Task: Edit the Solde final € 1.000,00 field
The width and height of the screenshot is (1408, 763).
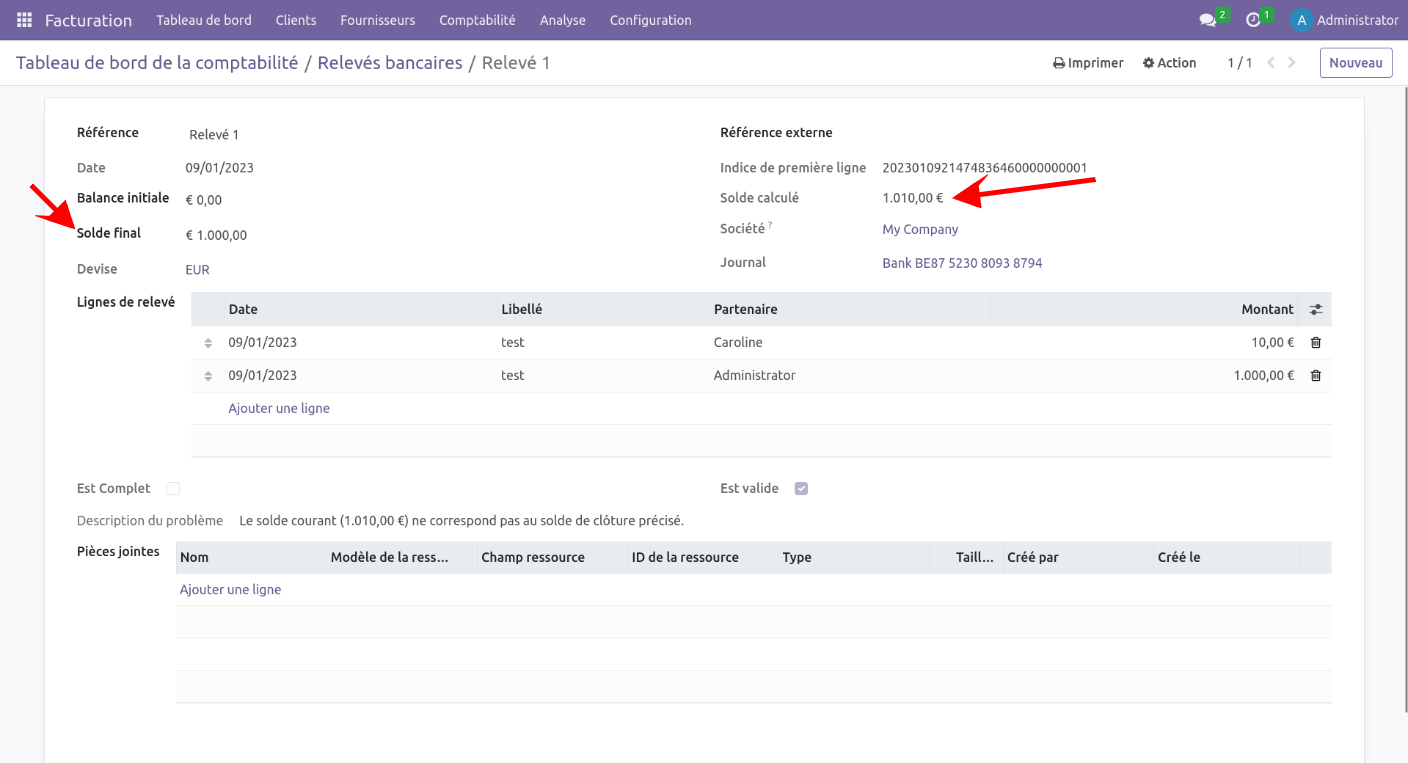Action: [216, 236]
